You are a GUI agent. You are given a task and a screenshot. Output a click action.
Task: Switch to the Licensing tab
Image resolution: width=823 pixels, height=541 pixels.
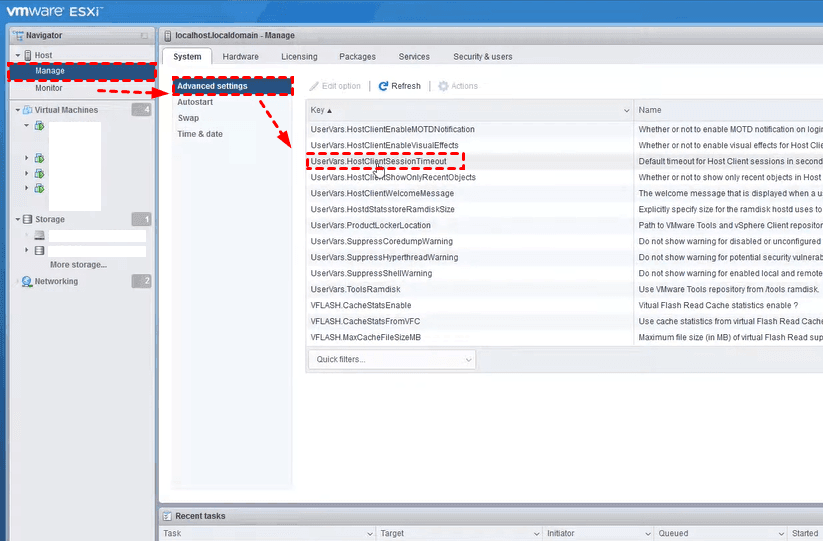(299, 57)
